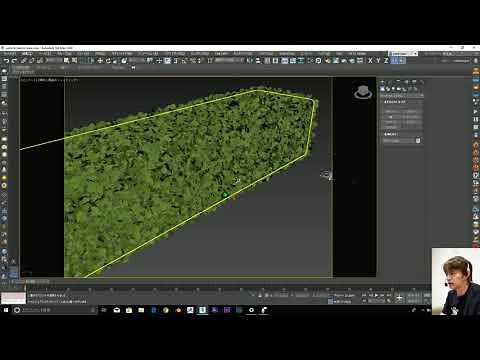The width and height of the screenshot is (480, 360).
Task: Activate the Select and Link tool
Action: point(23,61)
